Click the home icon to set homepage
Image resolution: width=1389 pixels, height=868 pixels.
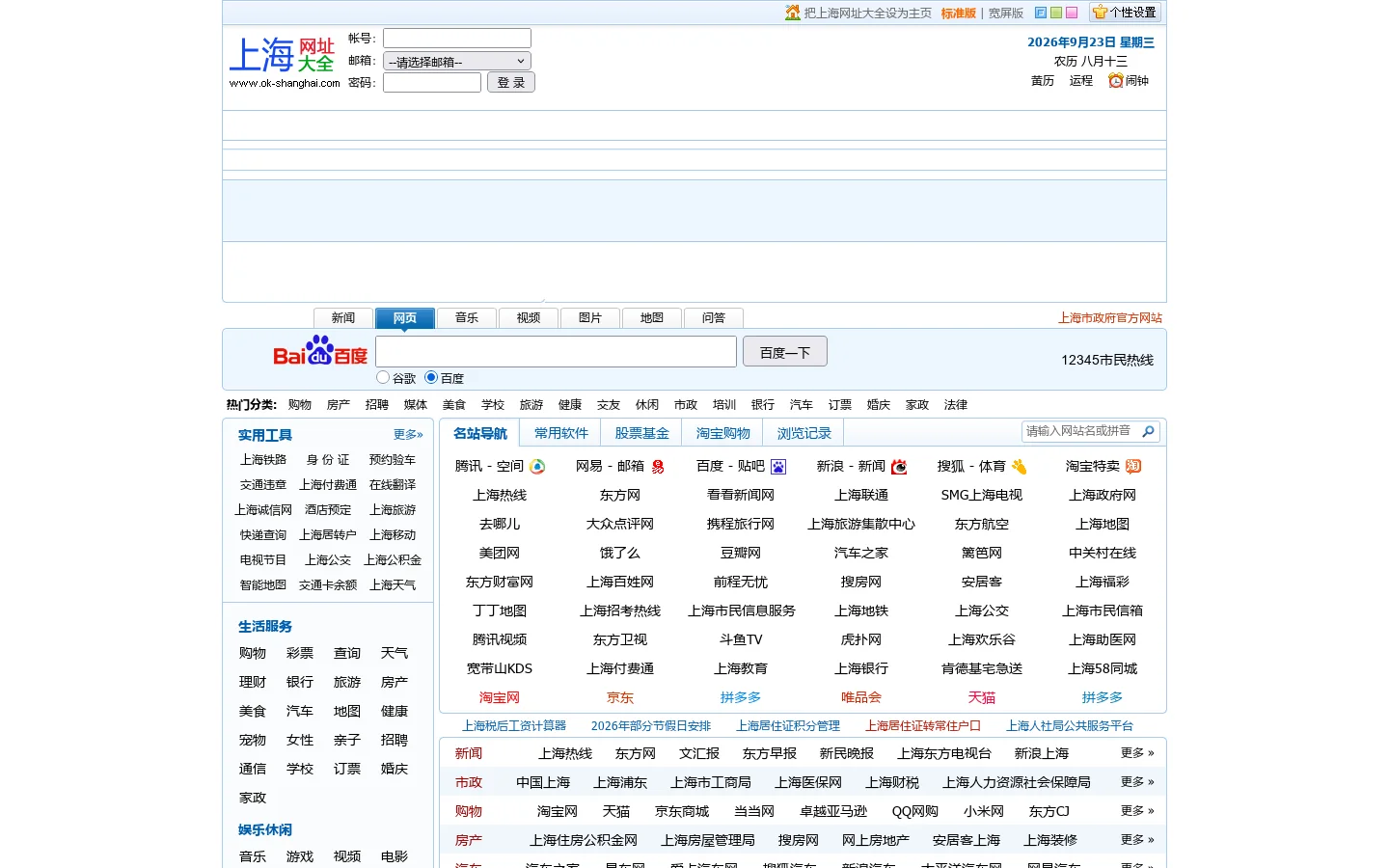tap(793, 13)
